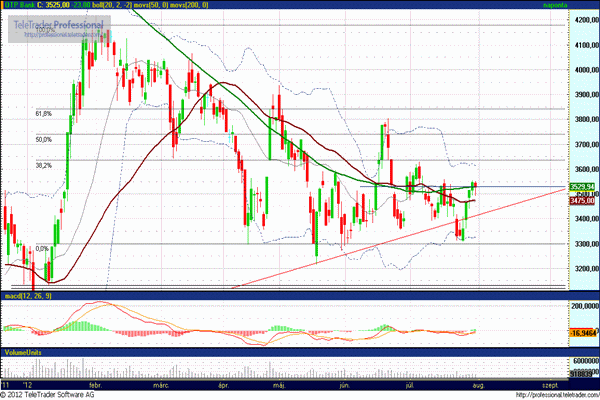Select the 100,0% Fibonacci level label

pos(46,30)
